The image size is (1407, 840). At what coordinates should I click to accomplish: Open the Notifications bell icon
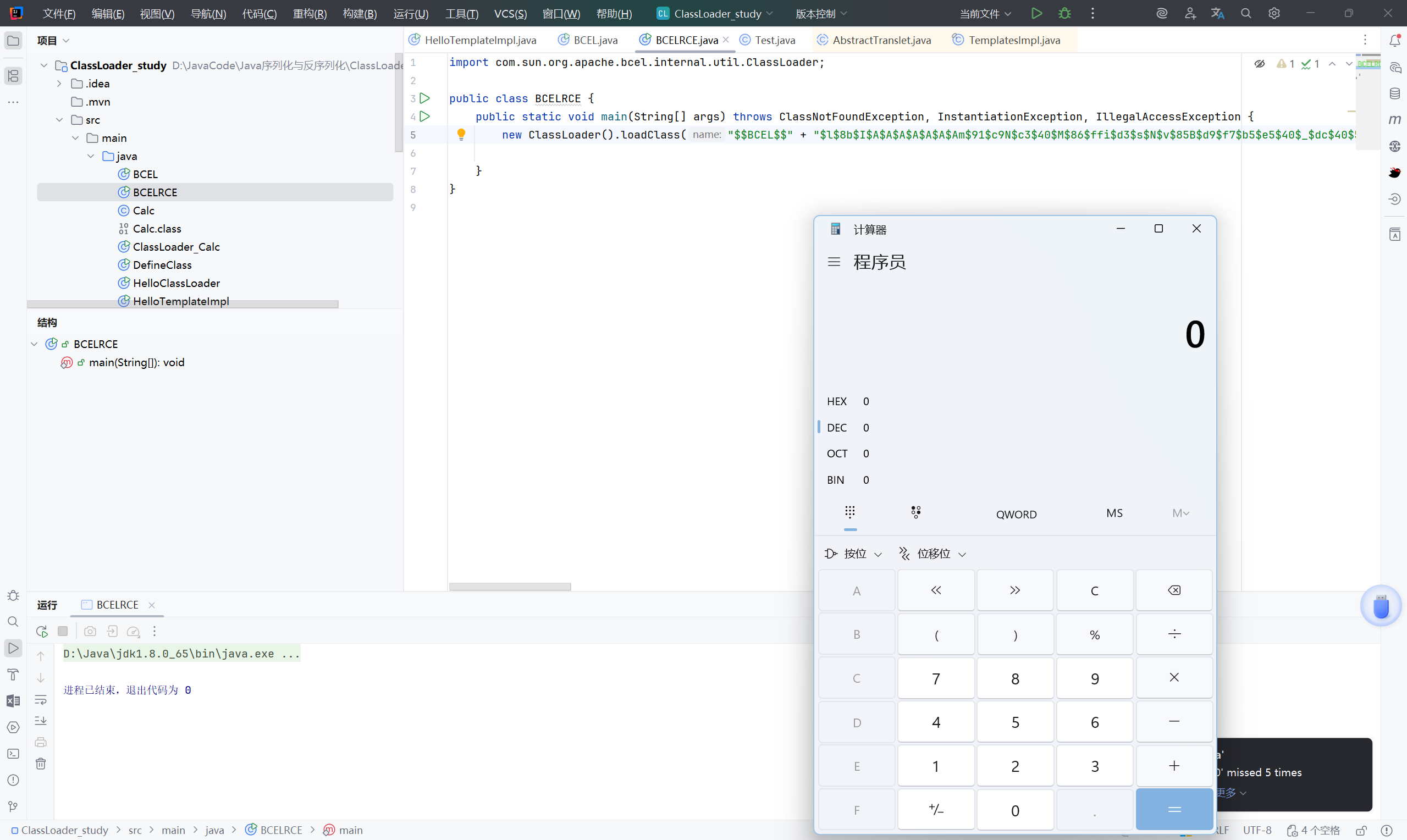[x=1394, y=40]
